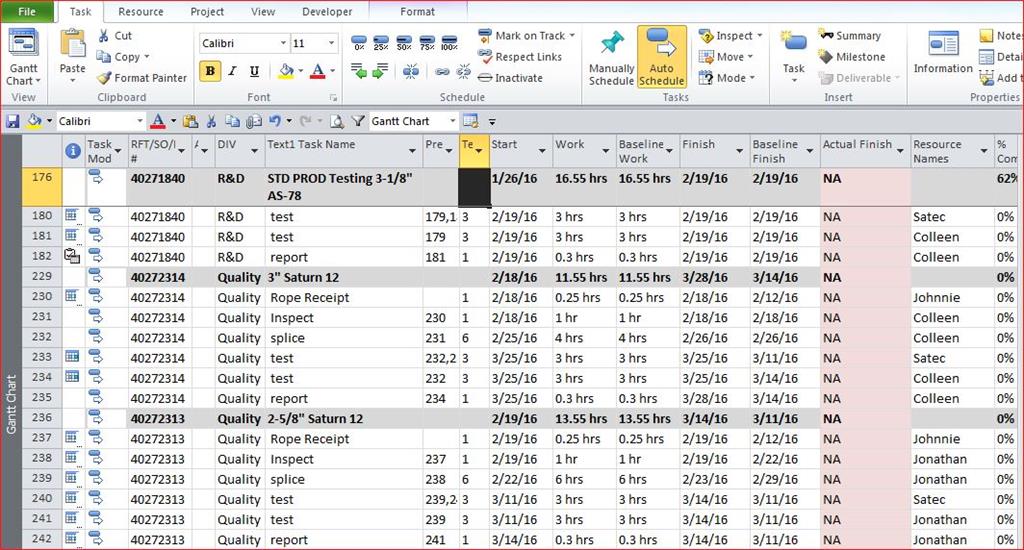Click the blue info icon column header
The image size is (1024, 550).
(x=73, y=152)
